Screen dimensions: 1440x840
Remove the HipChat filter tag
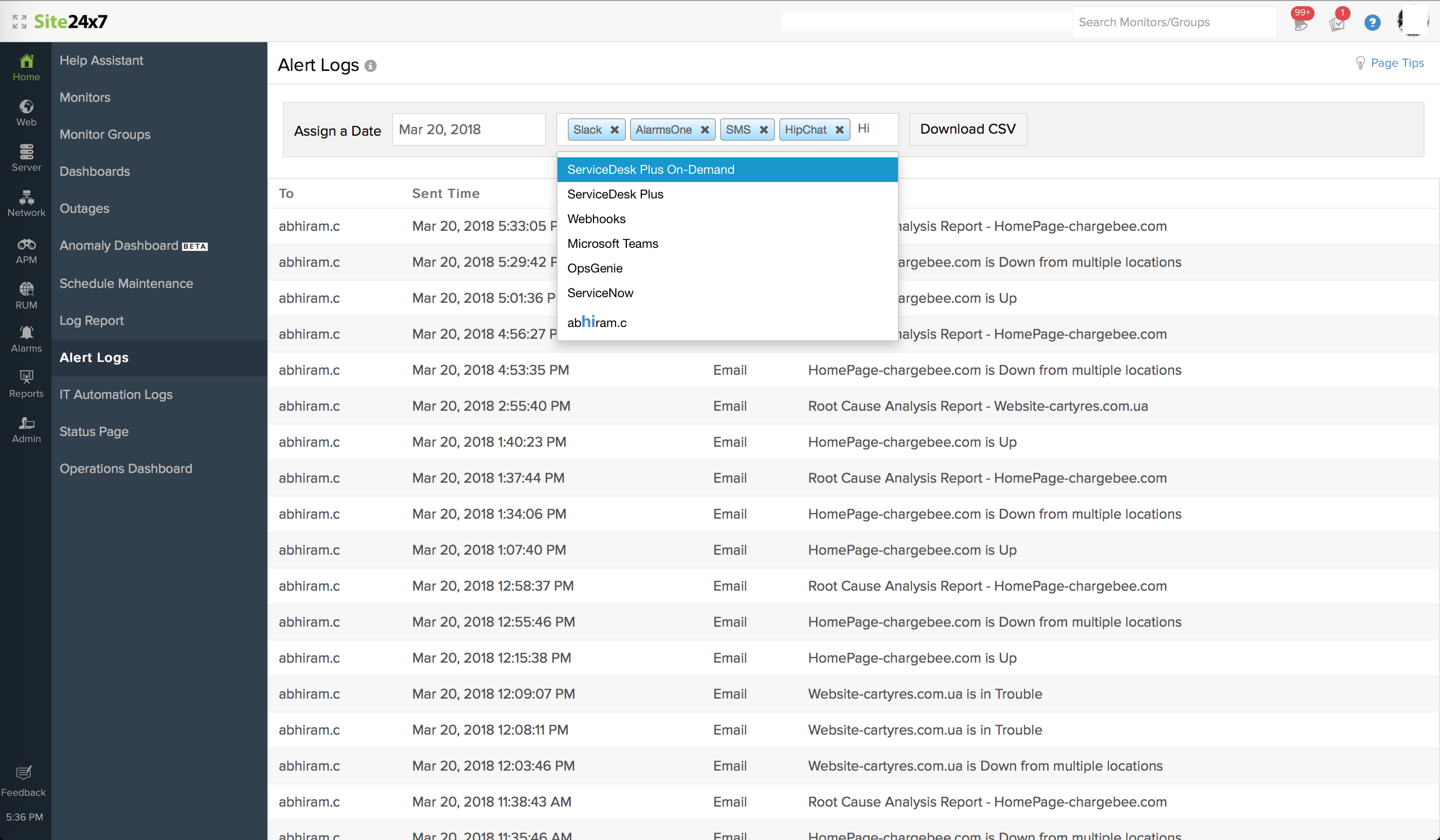839,130
